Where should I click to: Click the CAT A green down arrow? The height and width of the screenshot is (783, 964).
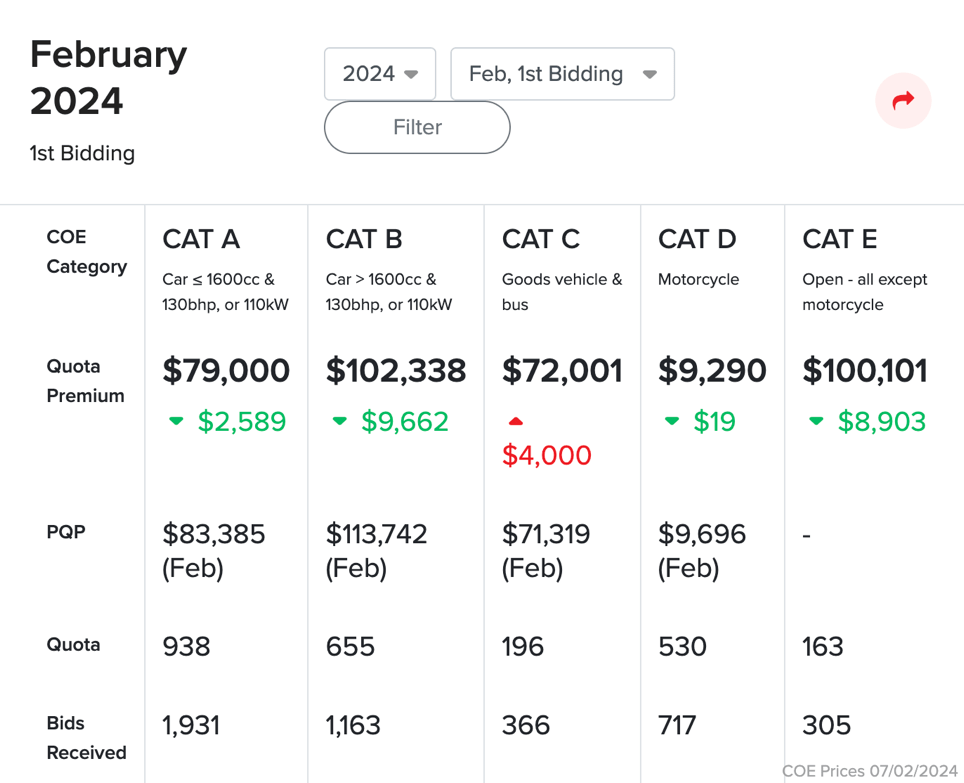coord(176,421)
